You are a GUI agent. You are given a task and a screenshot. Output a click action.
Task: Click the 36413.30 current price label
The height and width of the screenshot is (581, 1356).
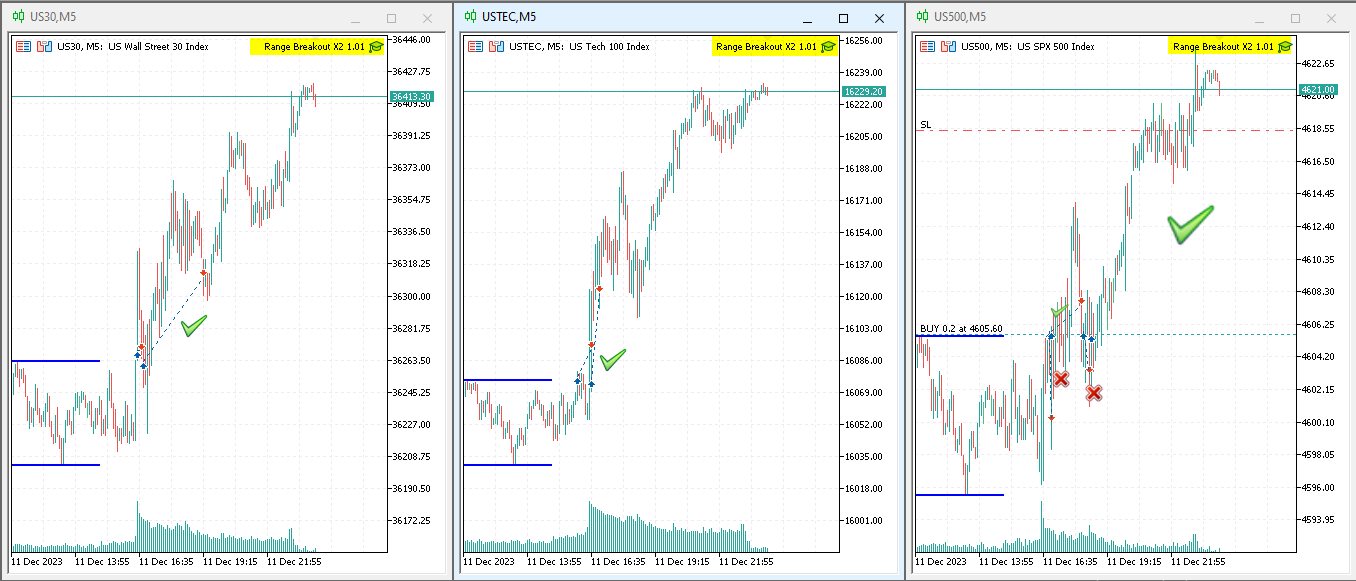point(412,97)
